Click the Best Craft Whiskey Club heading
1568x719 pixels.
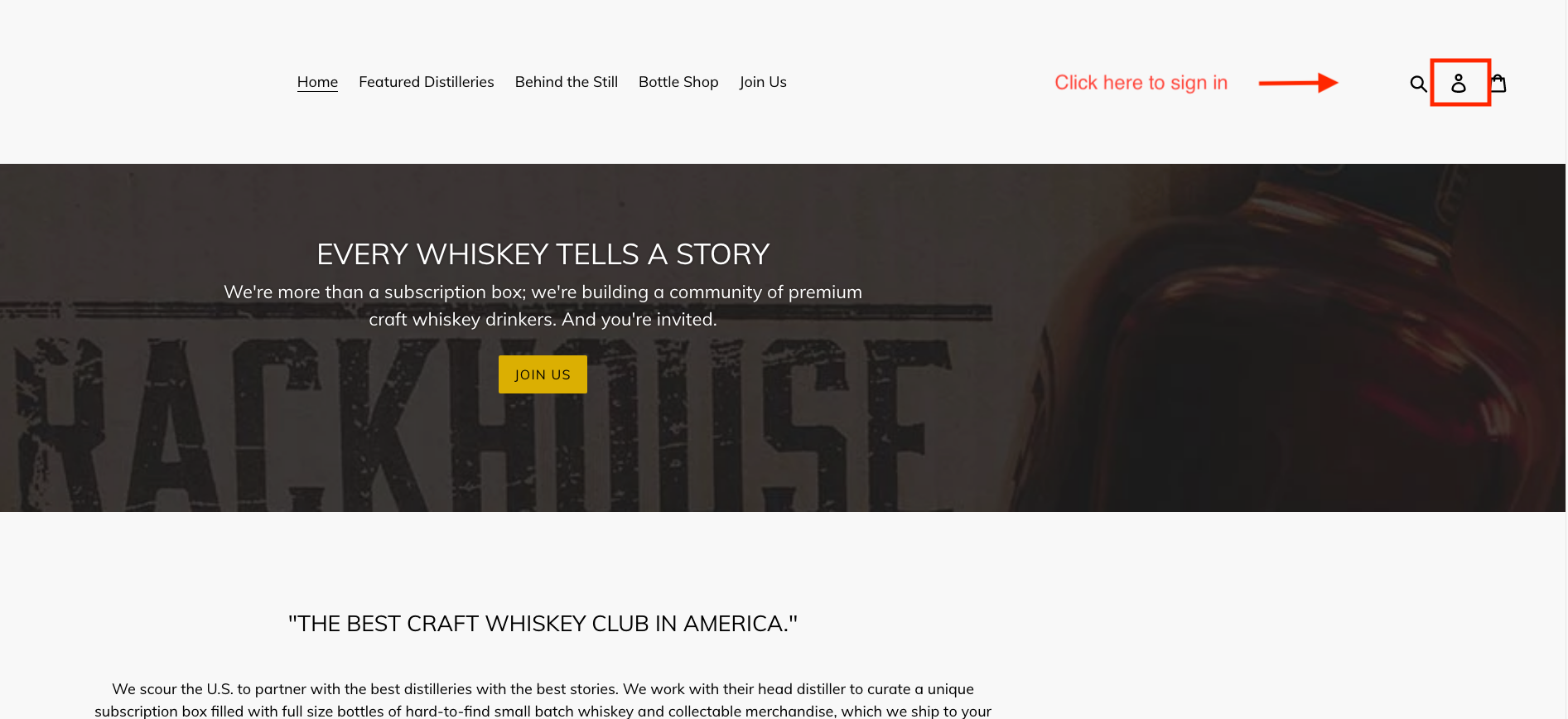pos(543,624)
